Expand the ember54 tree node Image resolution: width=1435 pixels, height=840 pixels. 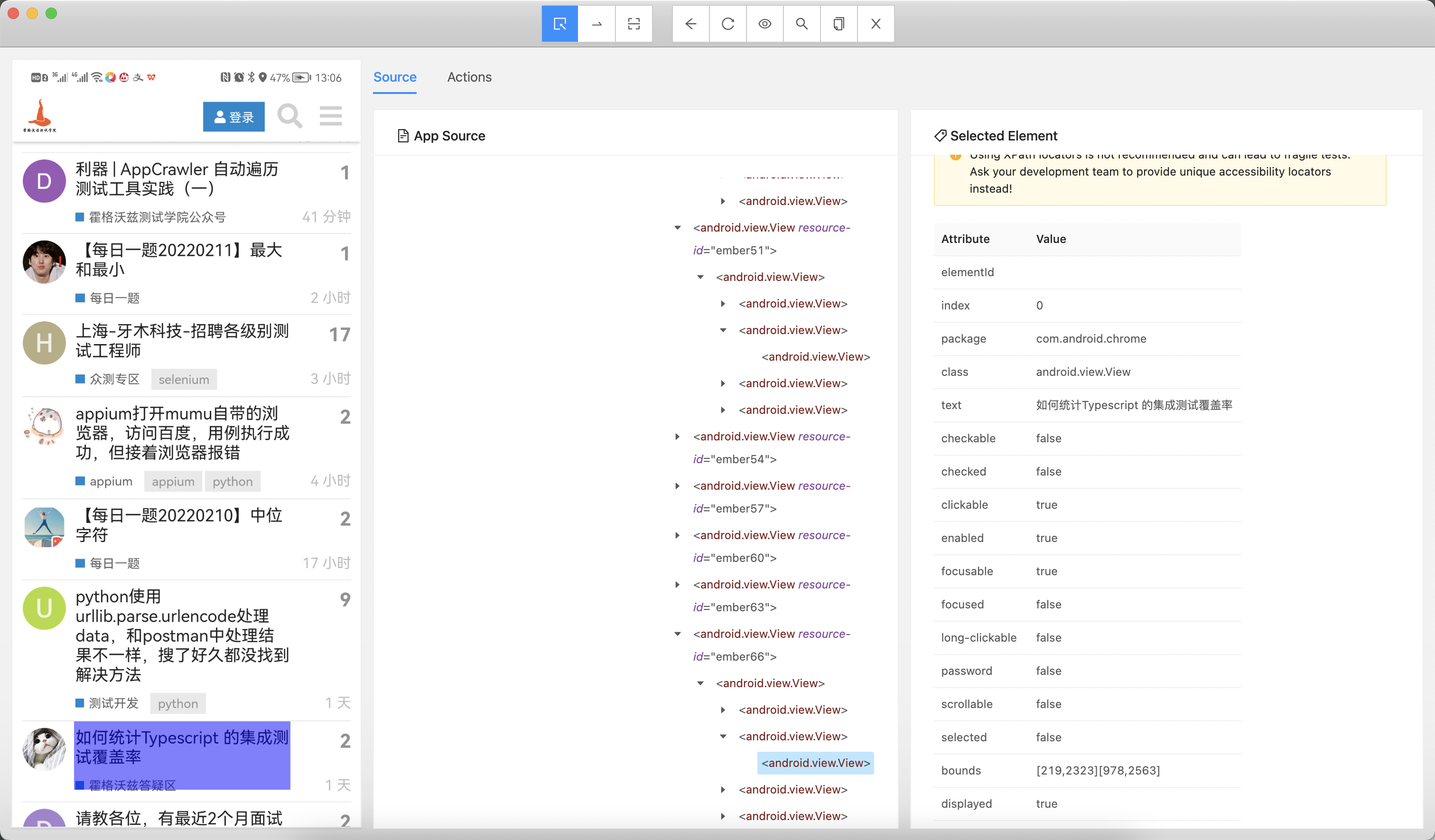click(x=678, y=437)
